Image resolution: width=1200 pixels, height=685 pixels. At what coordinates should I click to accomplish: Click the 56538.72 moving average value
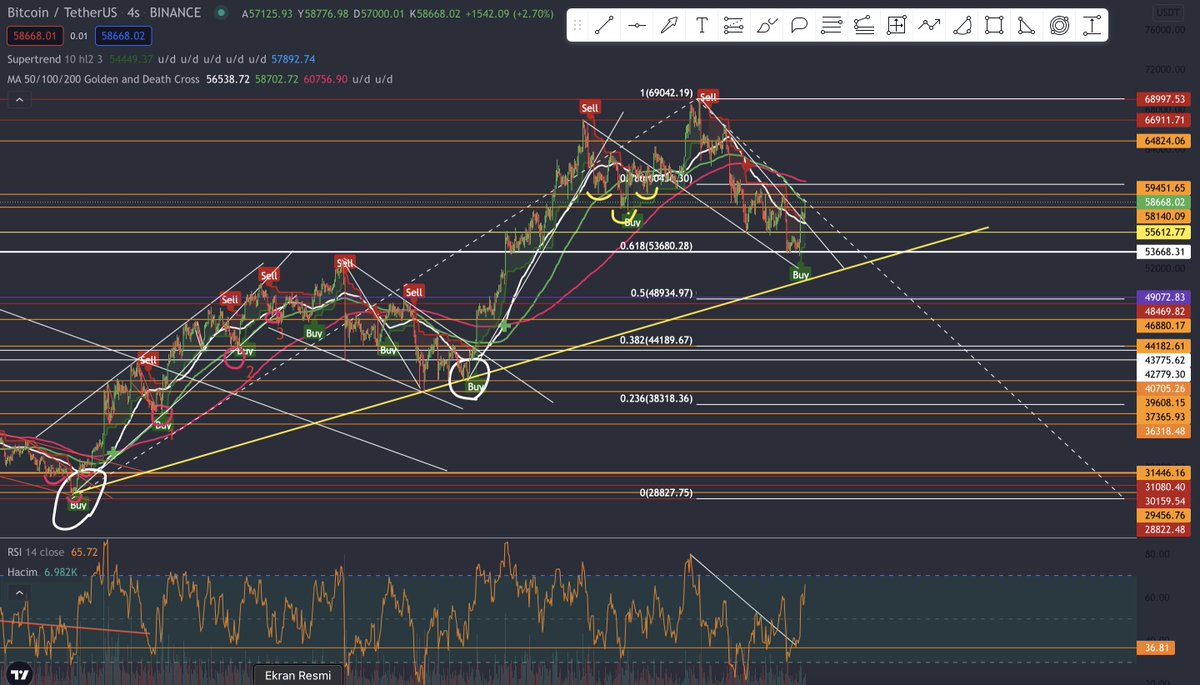pyautogui.click(x=230, y=79)
